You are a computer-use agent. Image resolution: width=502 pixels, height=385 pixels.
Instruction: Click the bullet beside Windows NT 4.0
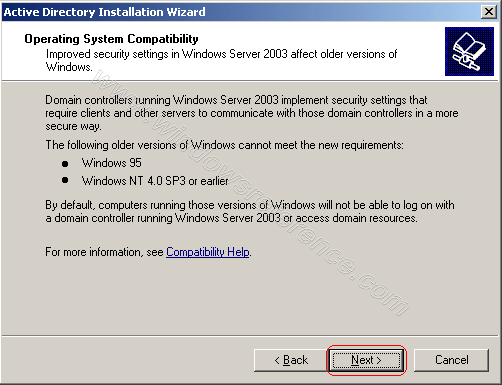(65, 180)
